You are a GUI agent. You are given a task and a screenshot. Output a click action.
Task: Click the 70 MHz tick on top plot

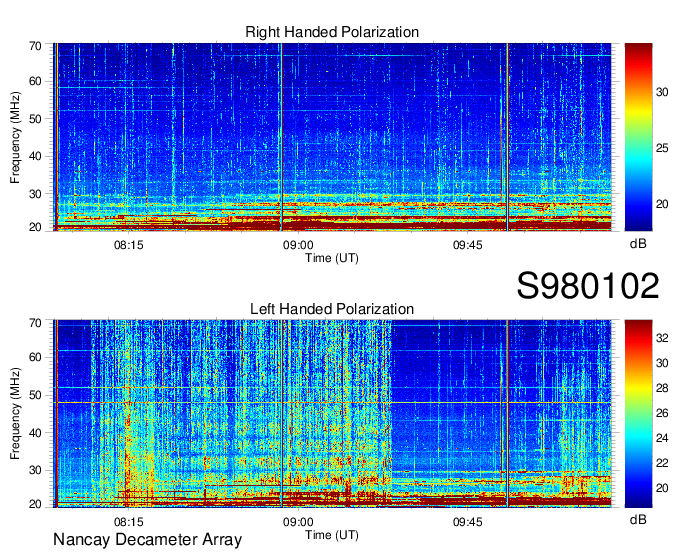tap(35, 46)
